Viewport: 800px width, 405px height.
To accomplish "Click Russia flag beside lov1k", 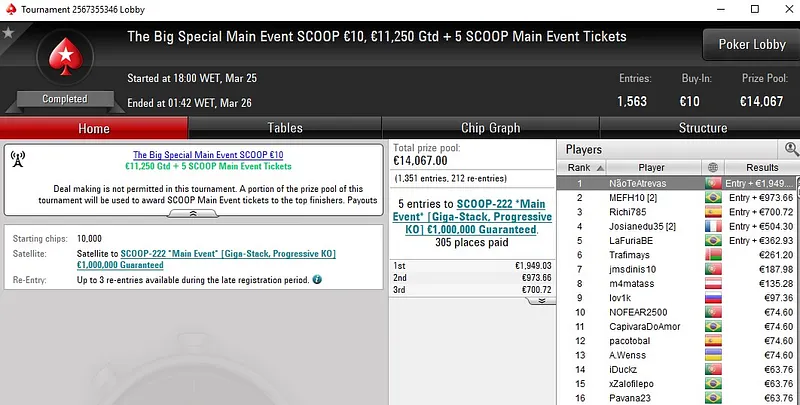I will pos(712,298).
